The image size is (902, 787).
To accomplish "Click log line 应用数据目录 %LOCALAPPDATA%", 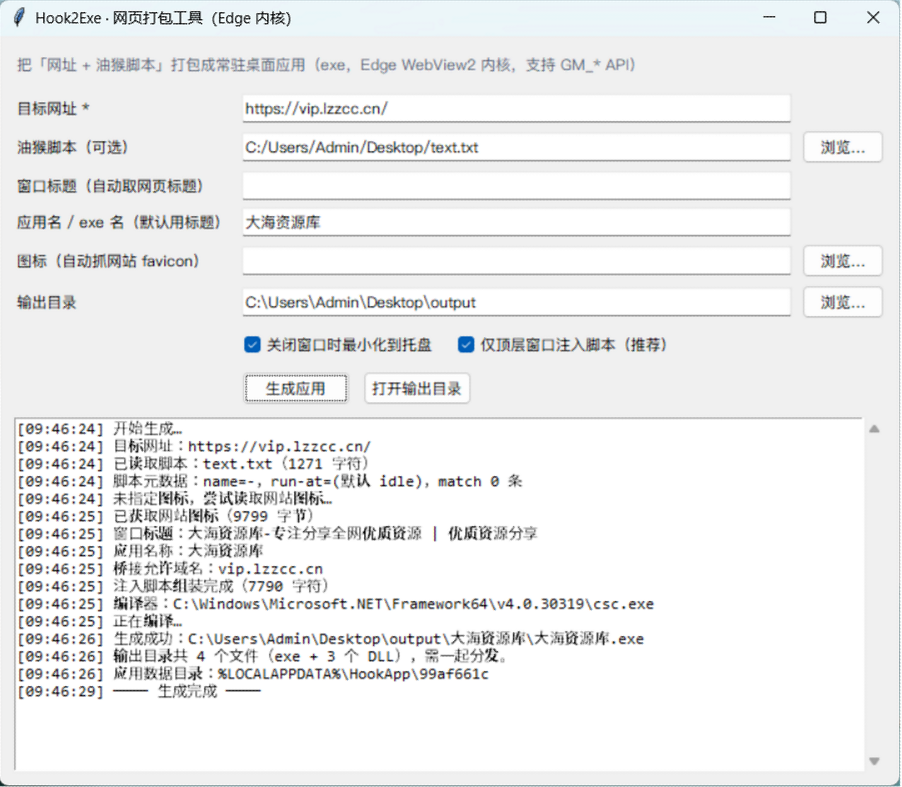I will pyautogui.click(x=253, y=674).
